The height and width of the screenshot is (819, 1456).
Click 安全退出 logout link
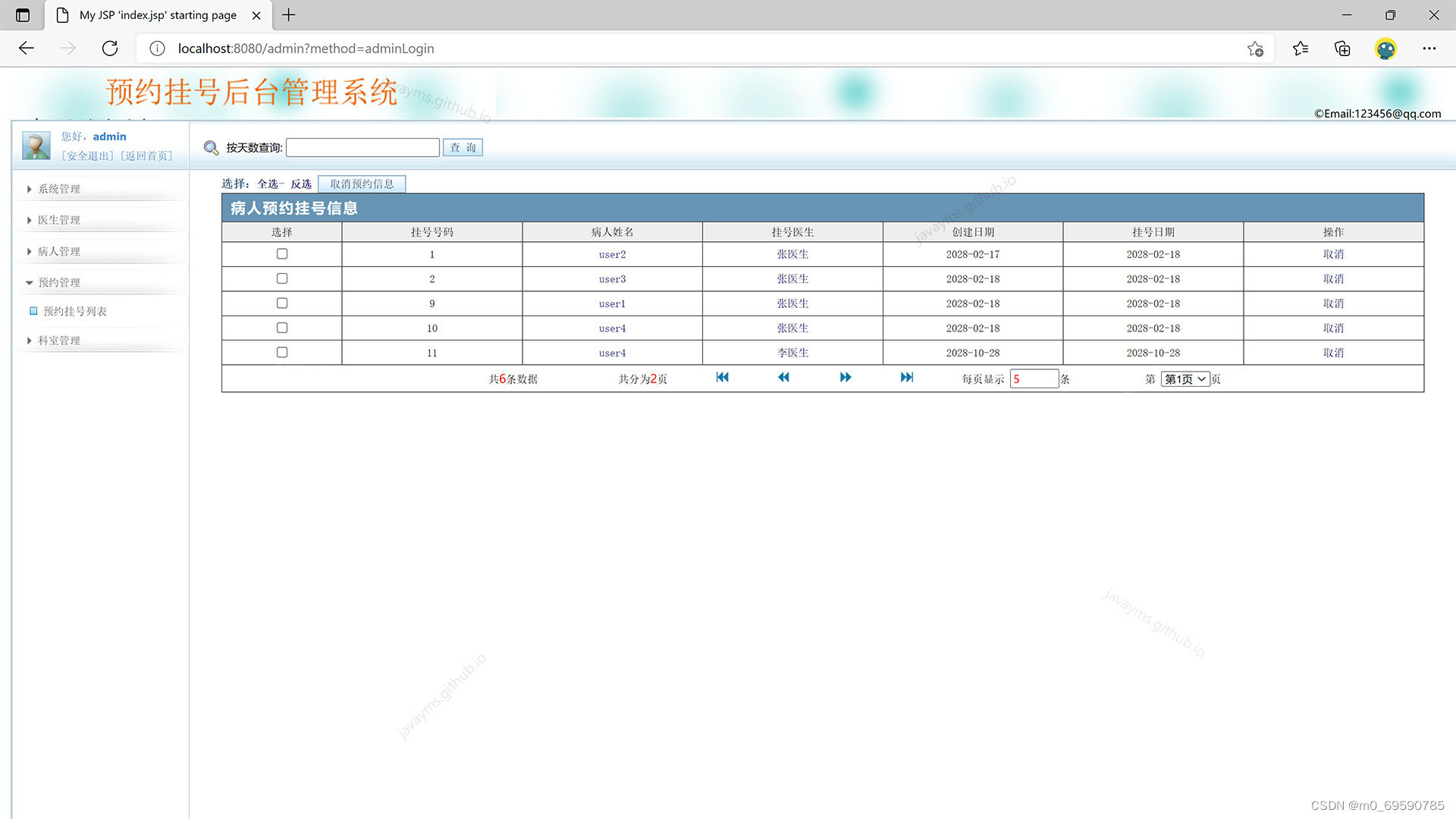(x=88, y=156)
